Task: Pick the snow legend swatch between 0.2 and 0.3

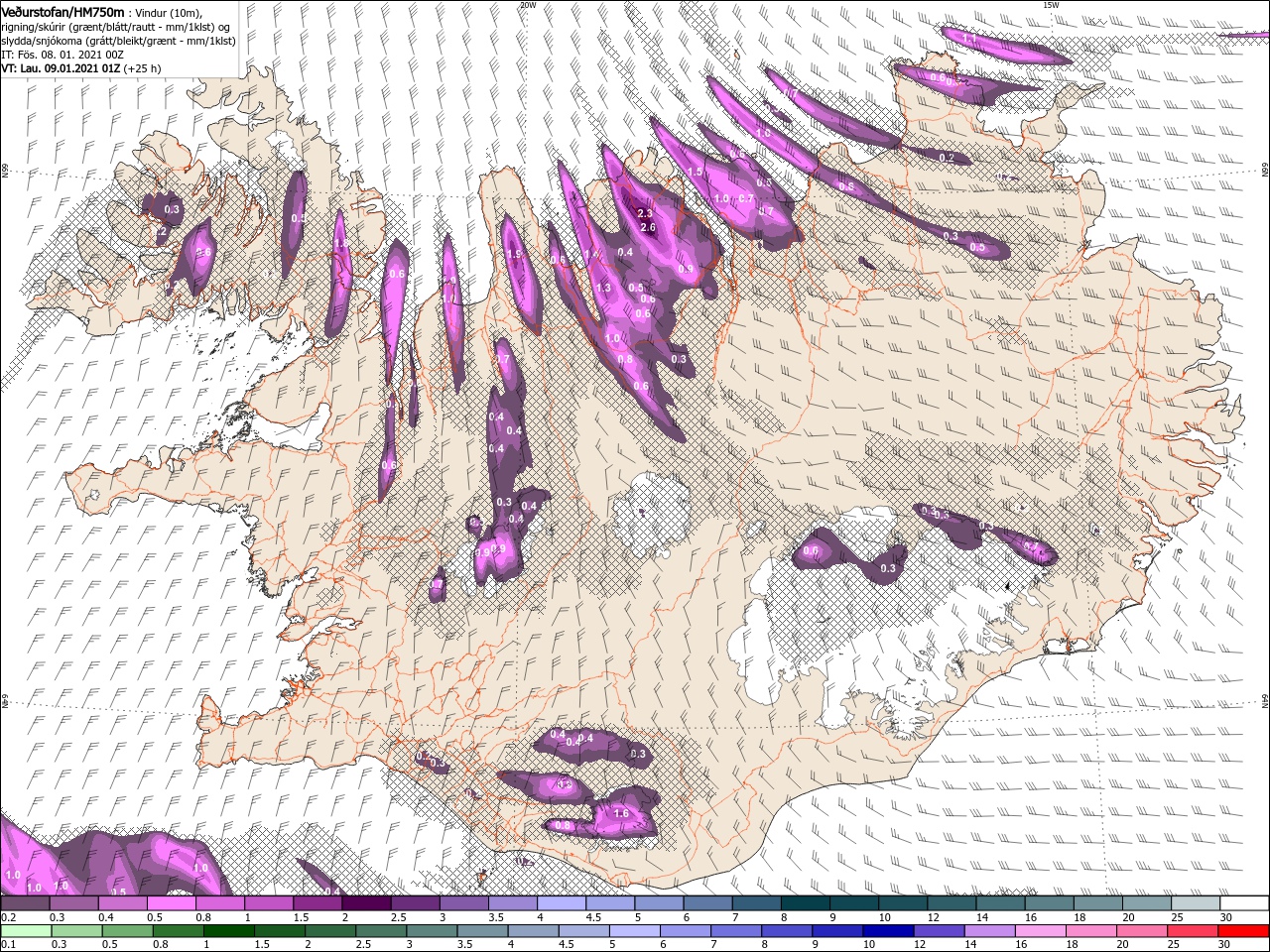Action: click(25, 903)
